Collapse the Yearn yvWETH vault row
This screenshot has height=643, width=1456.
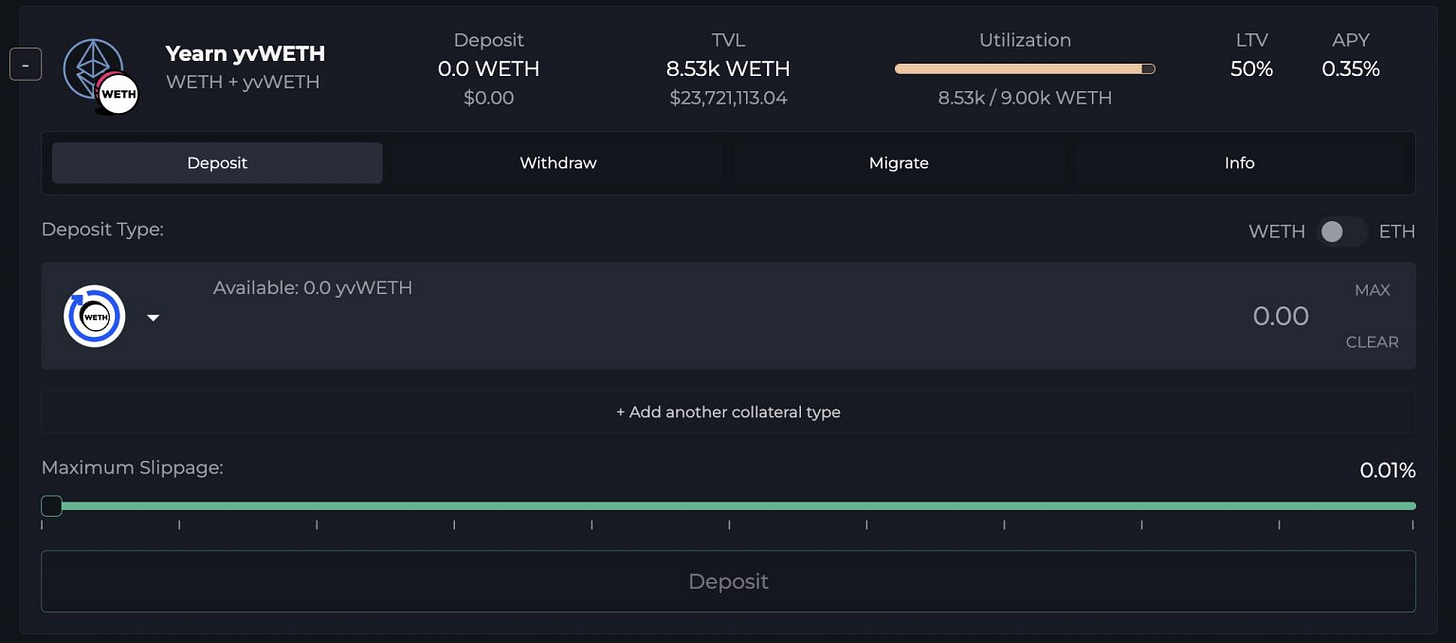point(25,65)
